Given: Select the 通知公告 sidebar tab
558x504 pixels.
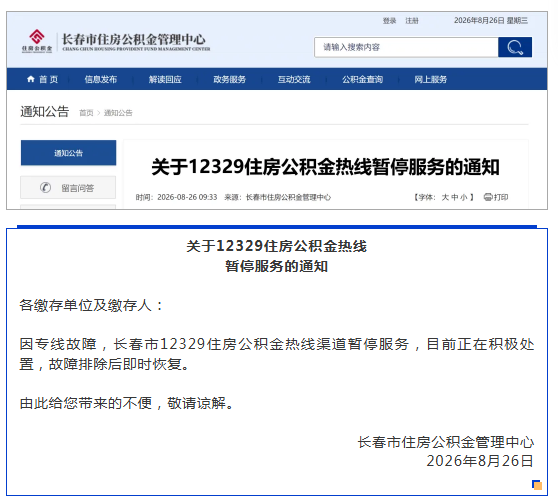Looking at the screenshot, I should (x=68, y=153).
